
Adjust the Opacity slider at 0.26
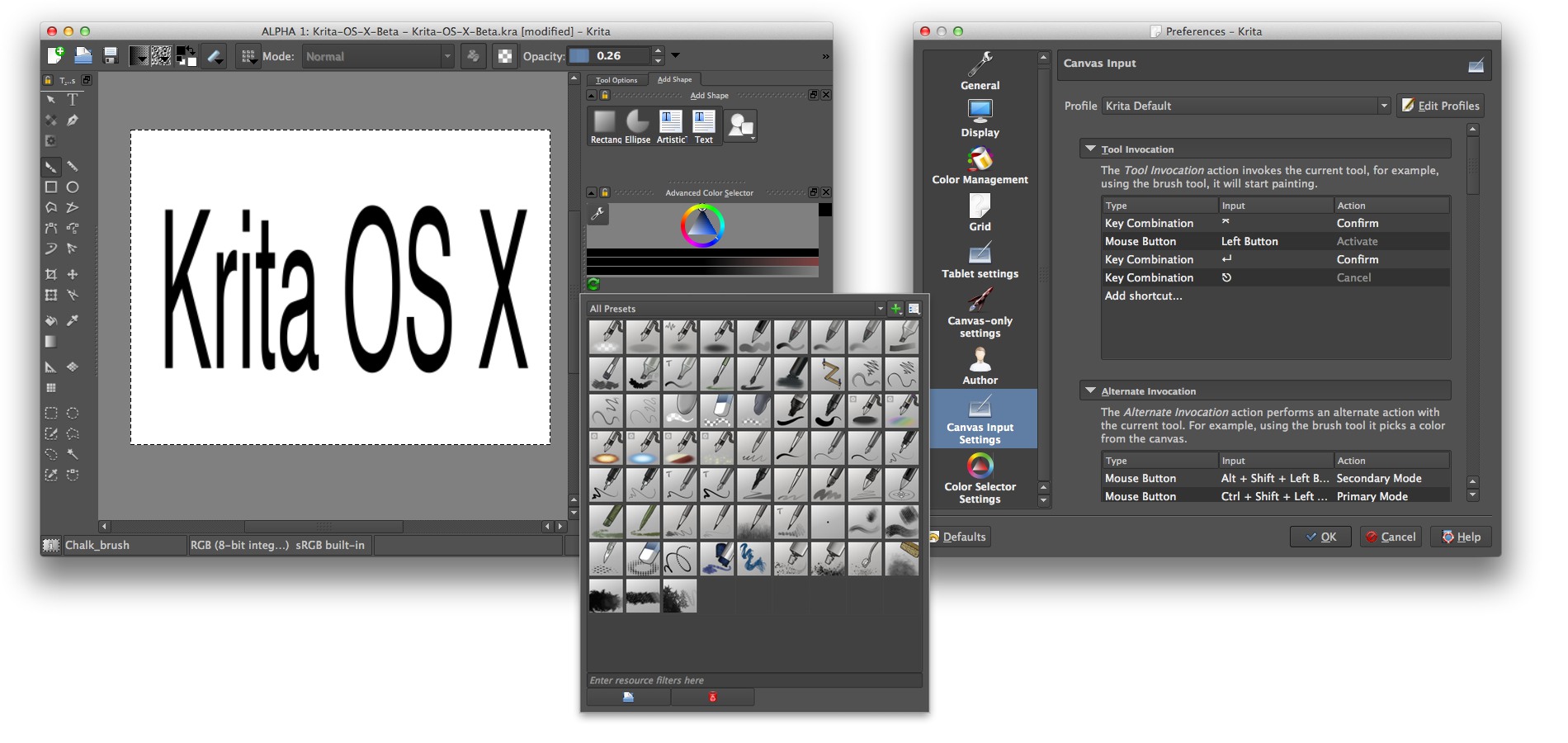[611, 56]
